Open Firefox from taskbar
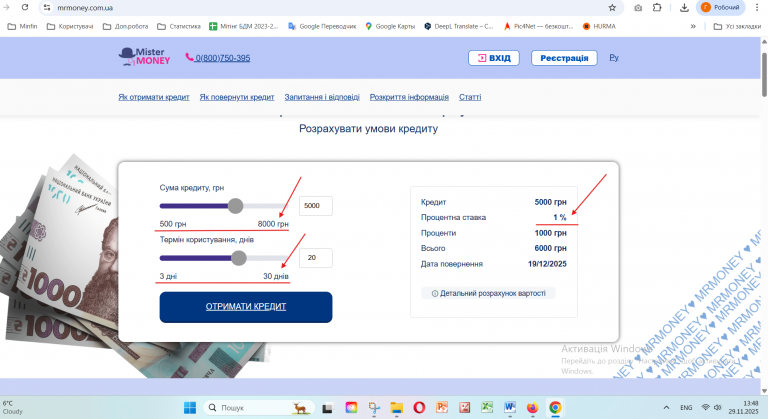The image size is (768, 419). 532,408
